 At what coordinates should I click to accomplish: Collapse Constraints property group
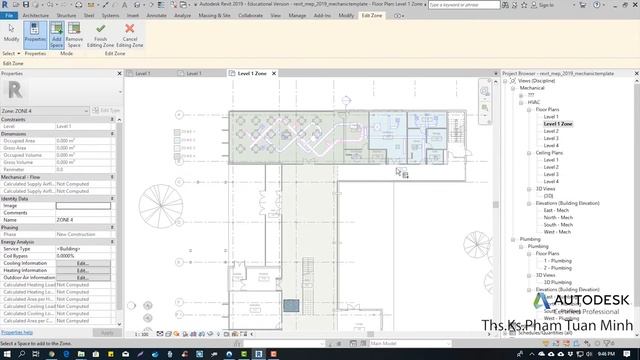pyautogui.click(x=112, y=120)
